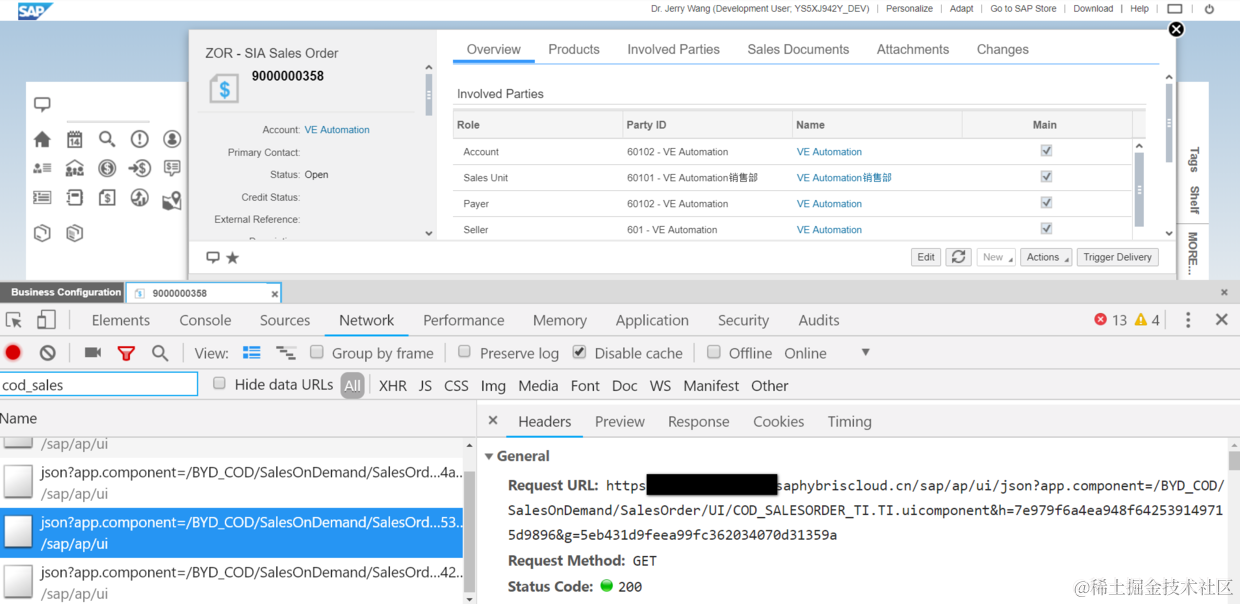1240x604 pixels.
Task: Filter requests by XHR type
Action: pos(393,385)
